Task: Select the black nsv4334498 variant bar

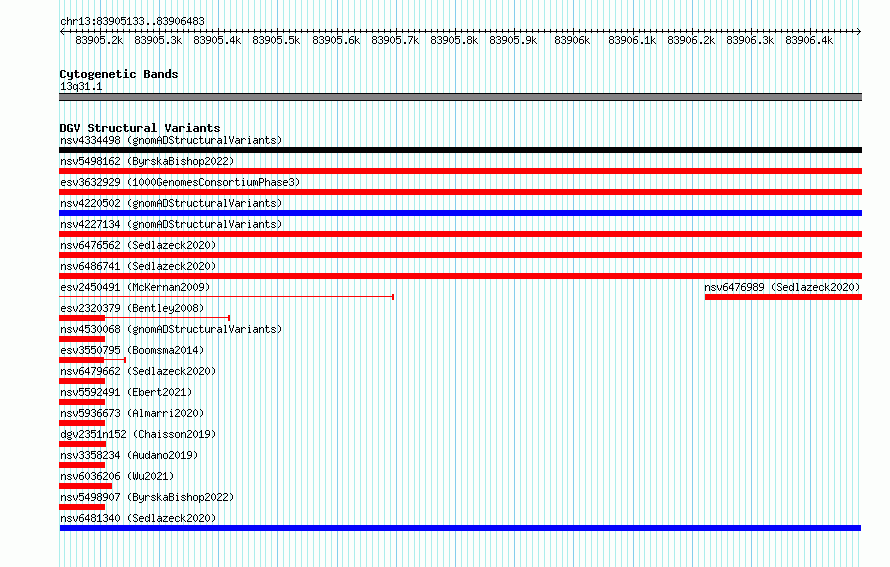Action: 460,150
